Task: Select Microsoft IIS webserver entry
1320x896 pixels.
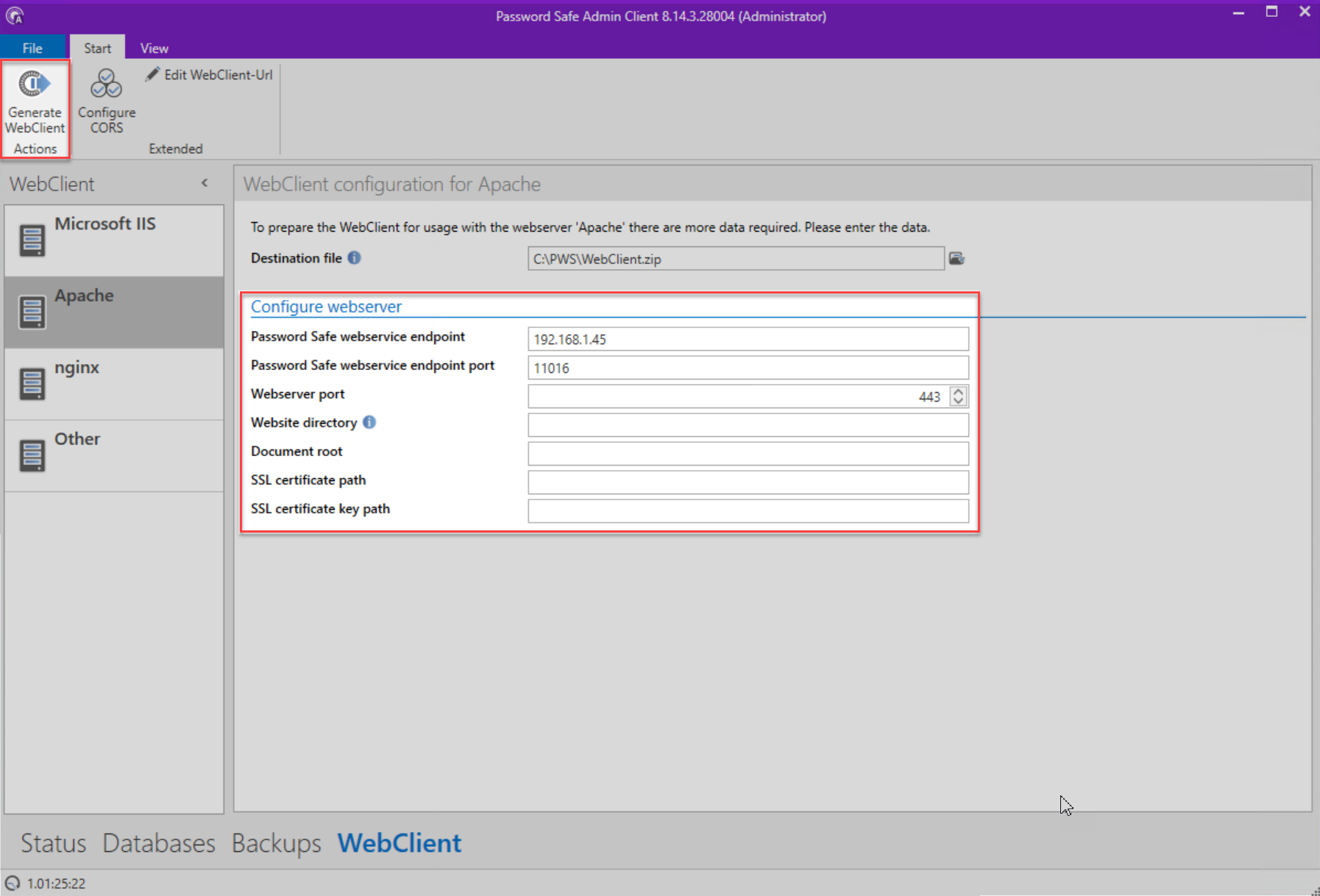Action: pos(114,241)
